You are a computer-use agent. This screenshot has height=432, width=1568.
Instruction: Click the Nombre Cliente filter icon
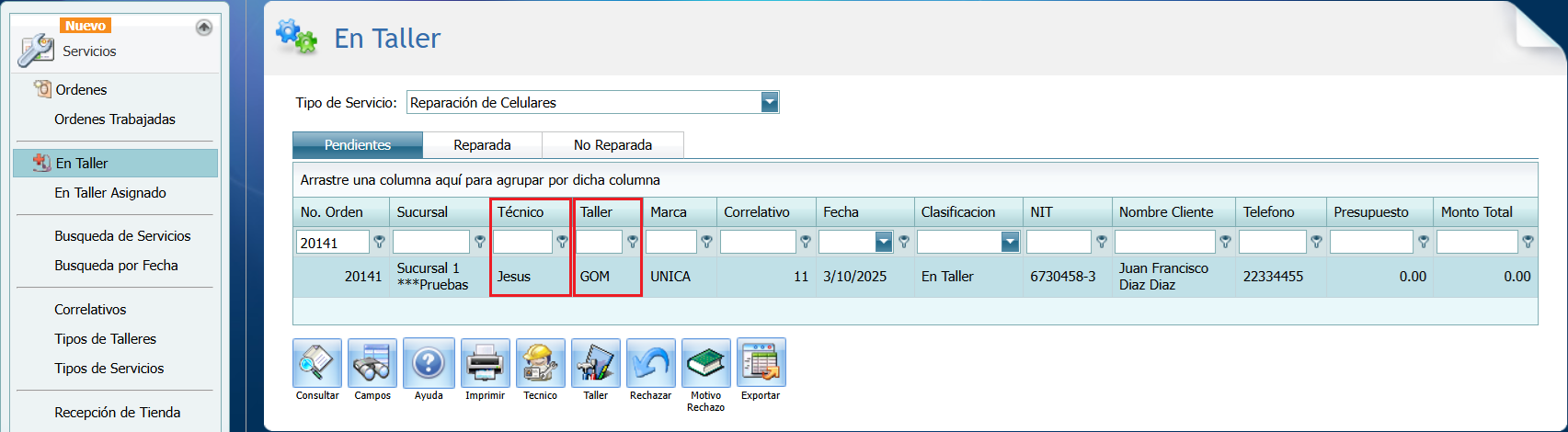pyautogui.click(x=1225, y=242)
